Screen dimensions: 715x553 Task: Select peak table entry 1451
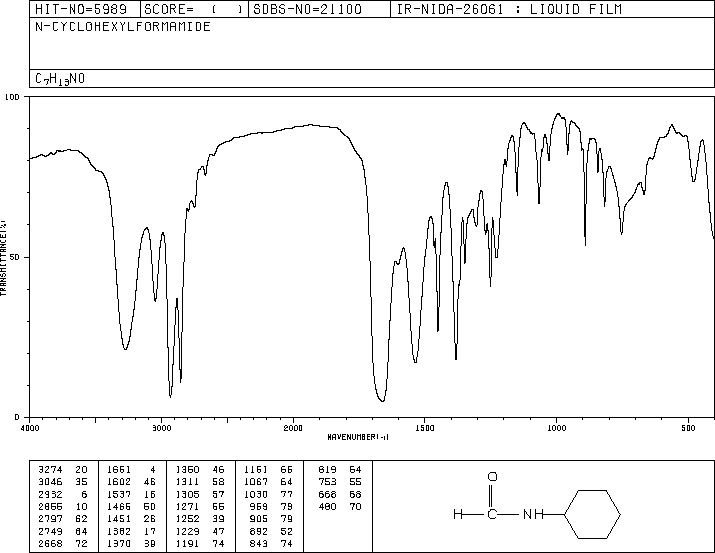119,519
